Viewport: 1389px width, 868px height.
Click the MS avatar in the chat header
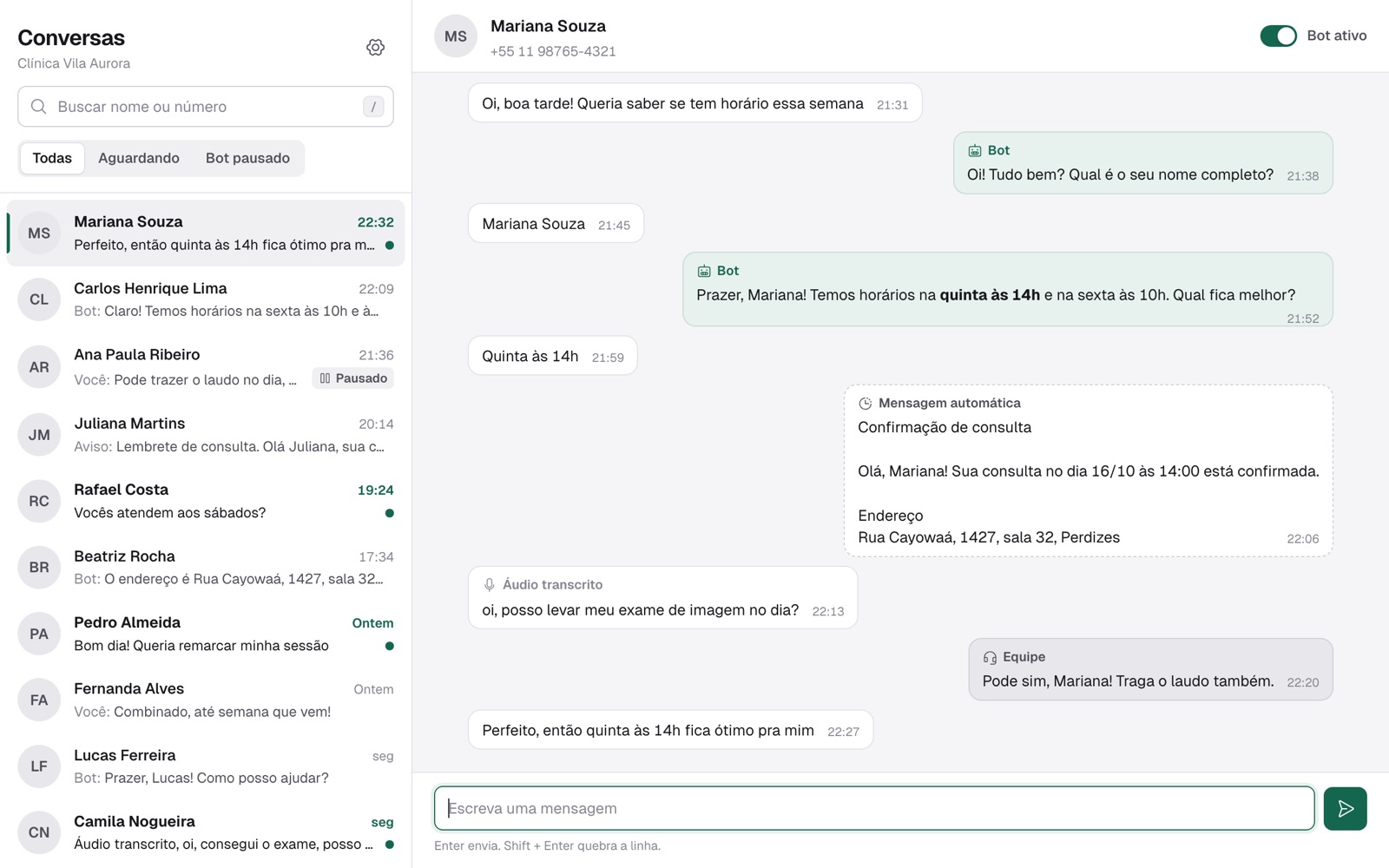coord(456,36)
